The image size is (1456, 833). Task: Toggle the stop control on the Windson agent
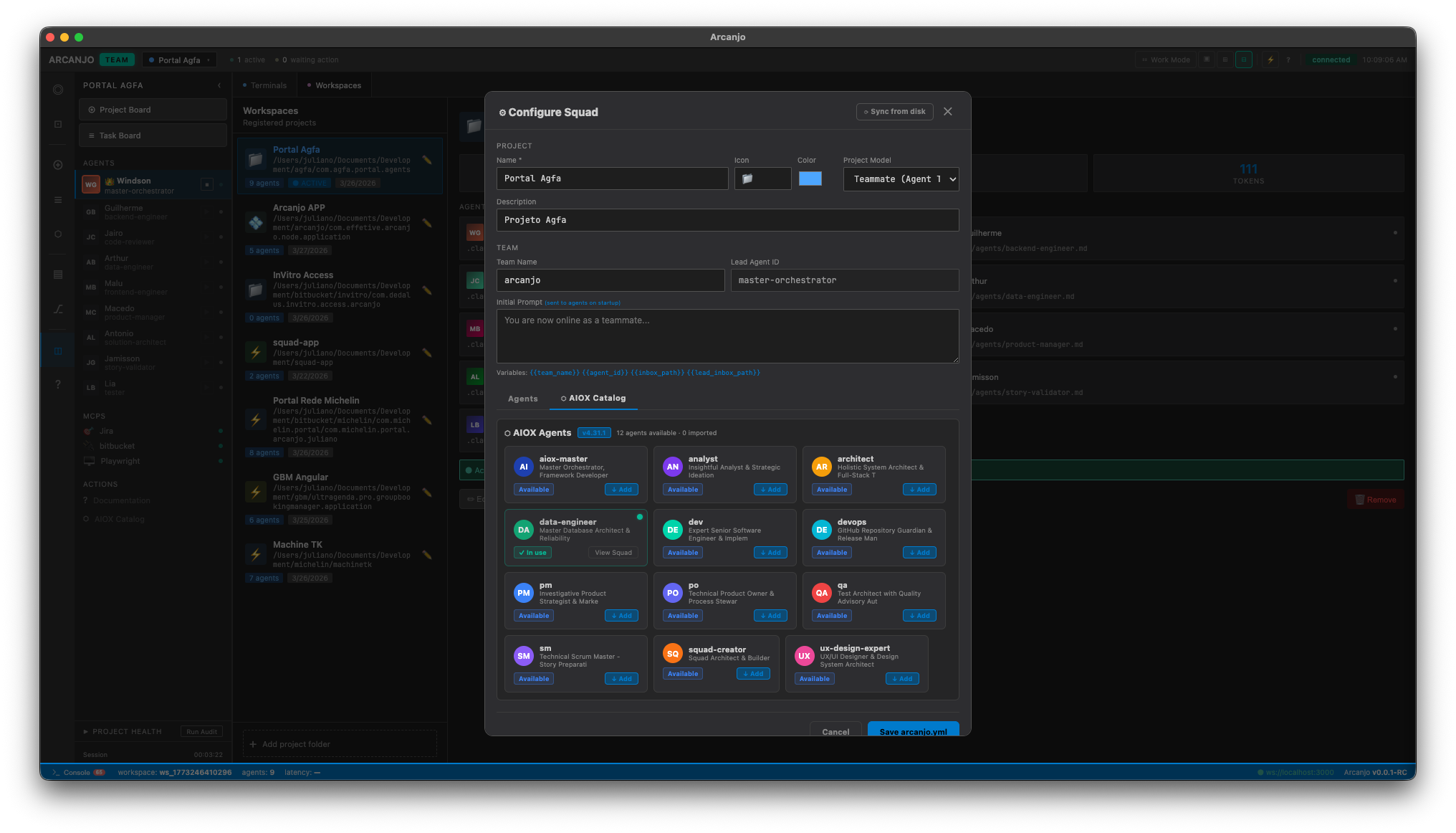click(x=206, y=184)
